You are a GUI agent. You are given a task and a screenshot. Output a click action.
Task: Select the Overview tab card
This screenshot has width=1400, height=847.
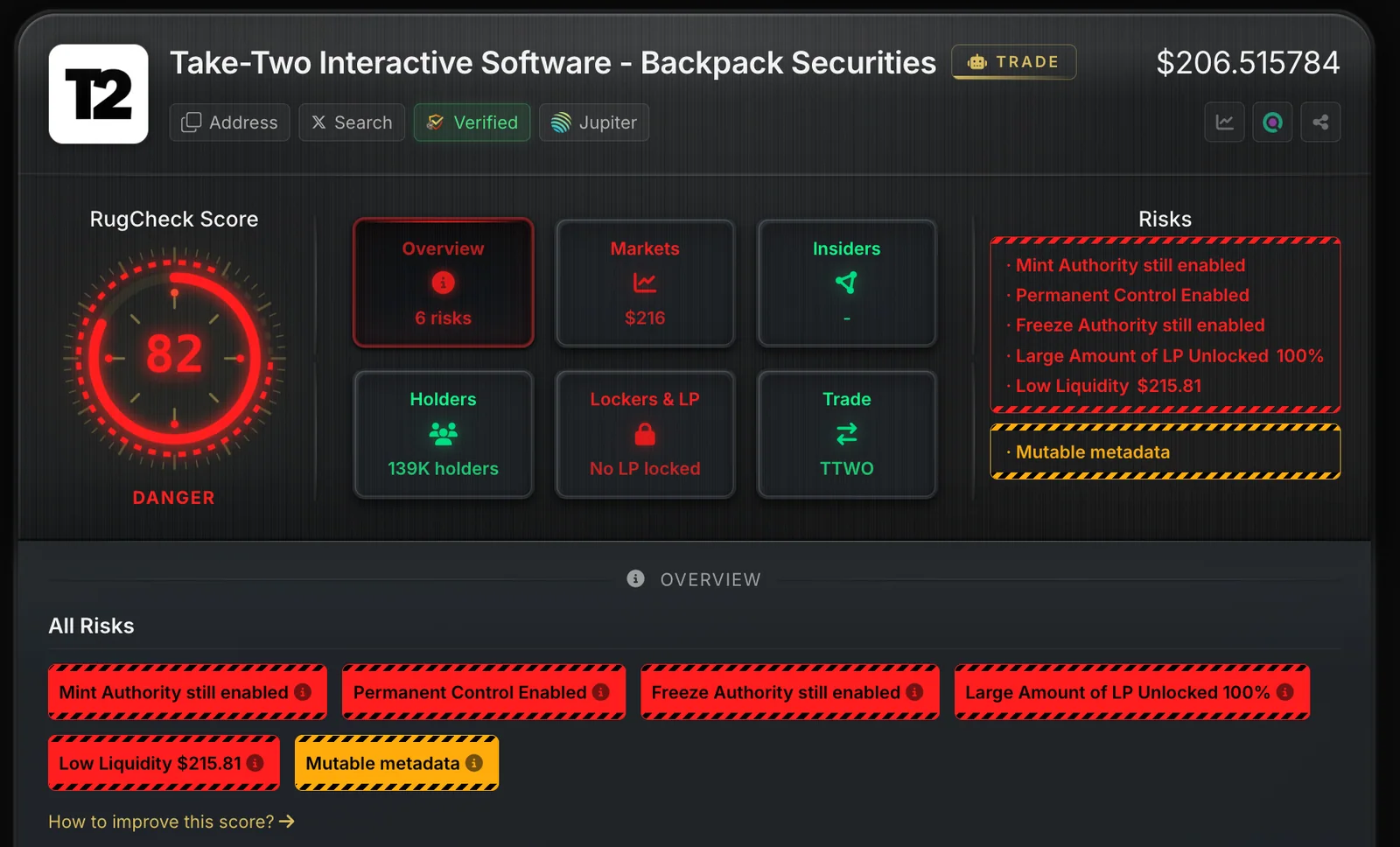443,283
